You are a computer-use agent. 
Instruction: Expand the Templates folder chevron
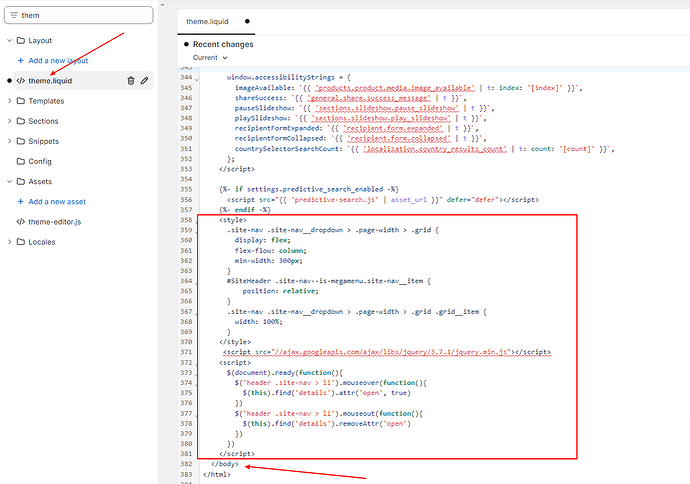click(x=9, y=101)
